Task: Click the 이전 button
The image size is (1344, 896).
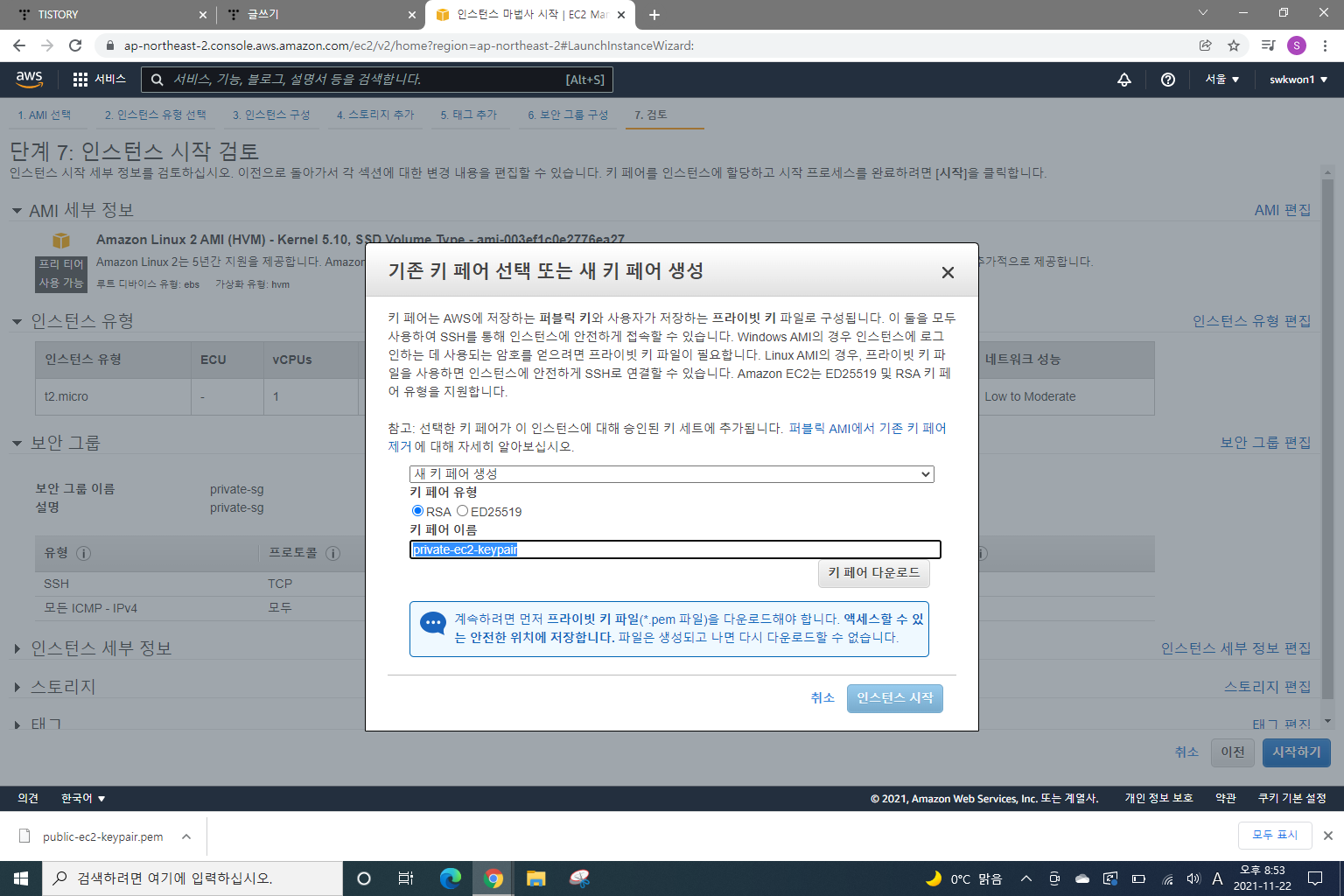Action: click(x=1233, y=752)
